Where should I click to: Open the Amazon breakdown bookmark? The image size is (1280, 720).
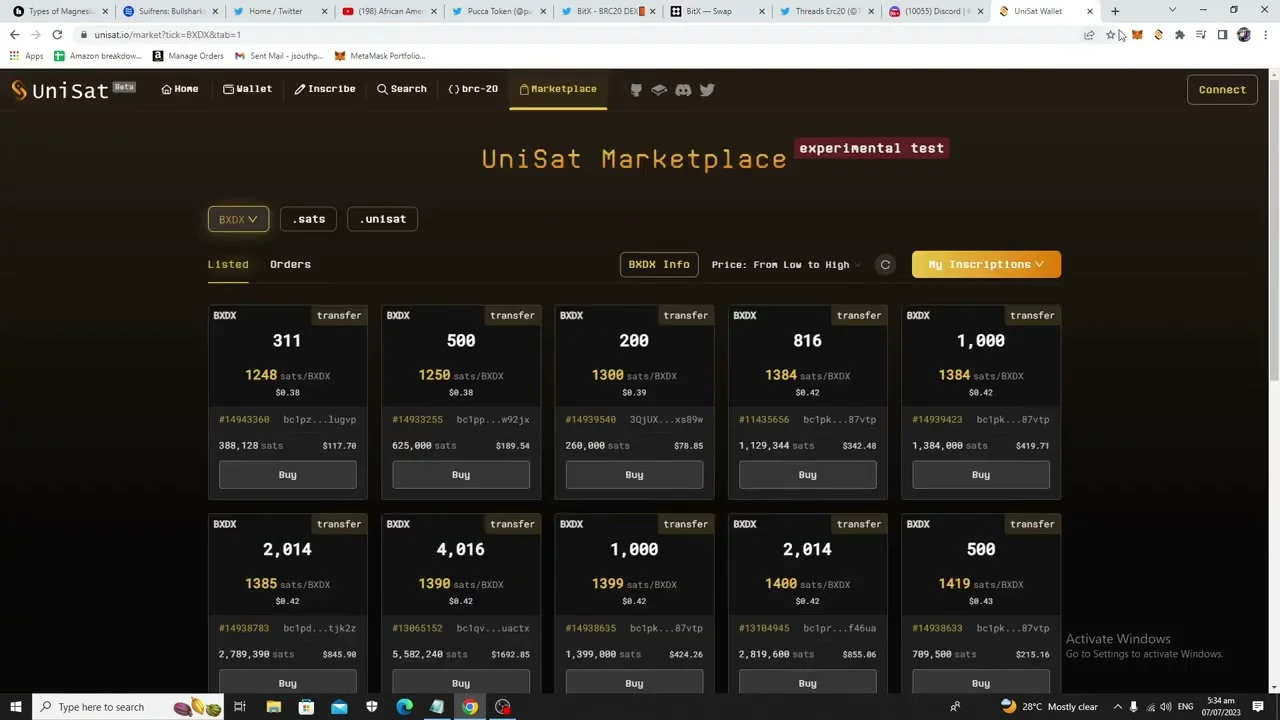click(98, 56)
